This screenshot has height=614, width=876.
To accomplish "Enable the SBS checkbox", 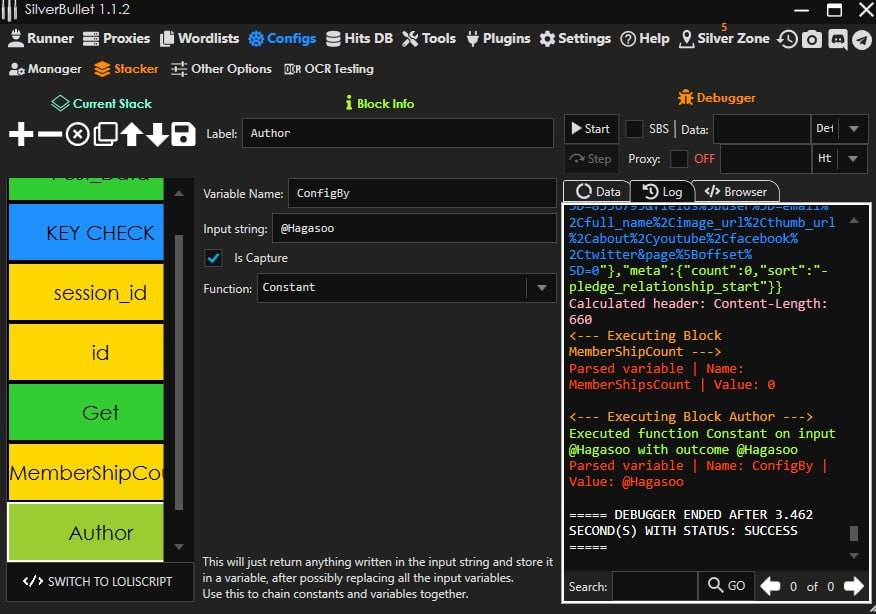I will [634, 129].
